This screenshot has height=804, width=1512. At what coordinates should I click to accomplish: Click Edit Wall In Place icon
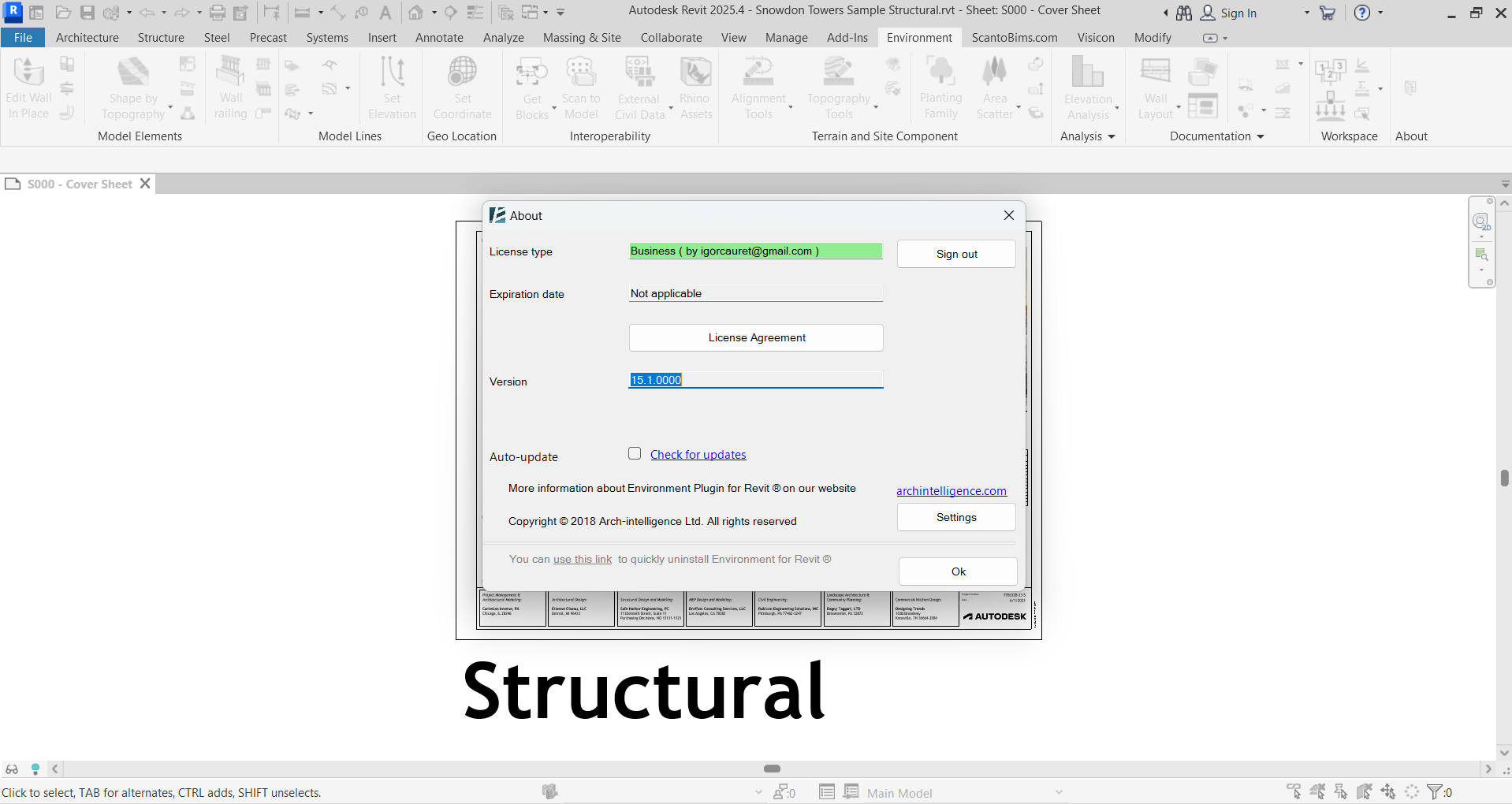(x=28, y=72)
